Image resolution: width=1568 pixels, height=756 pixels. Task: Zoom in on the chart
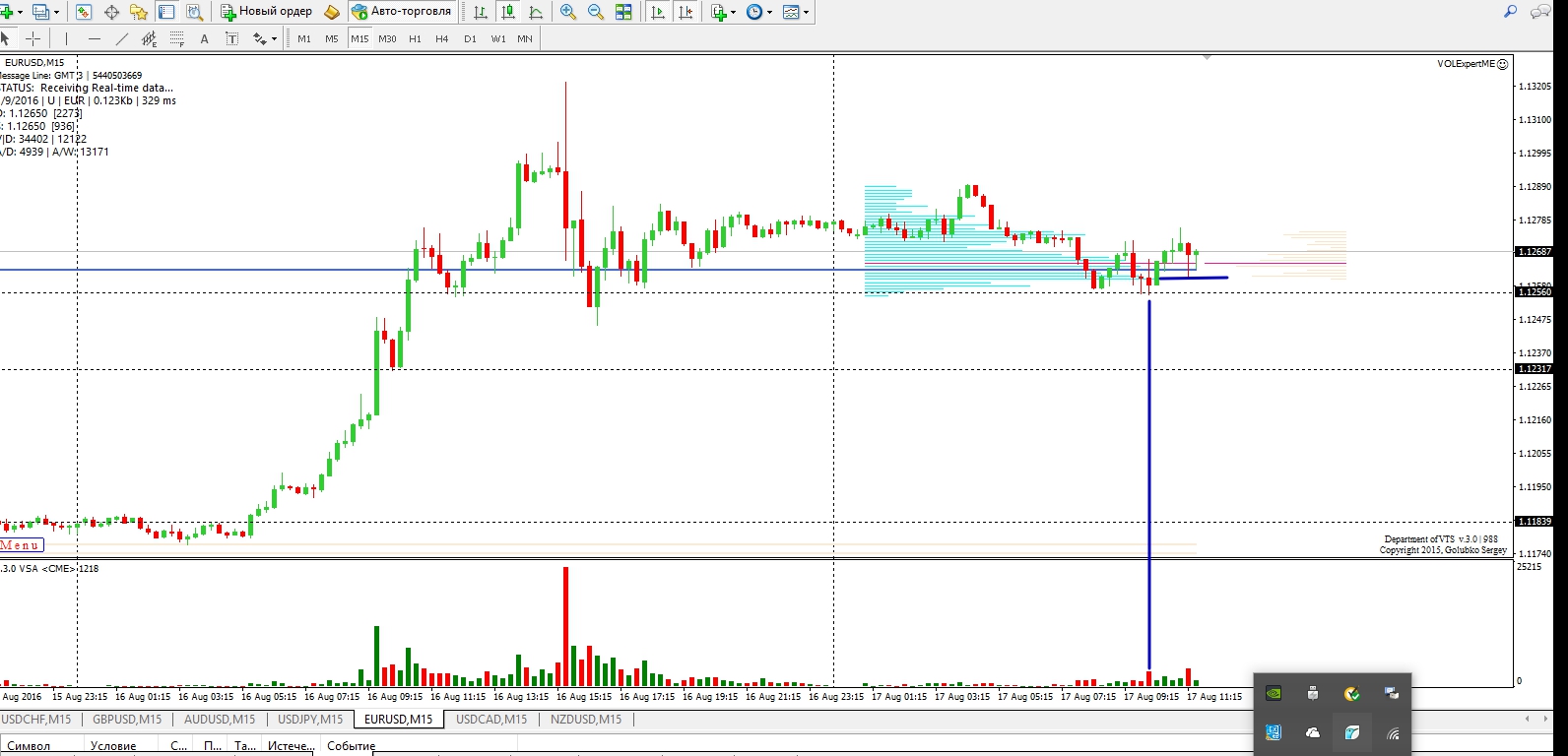point(568,12)
